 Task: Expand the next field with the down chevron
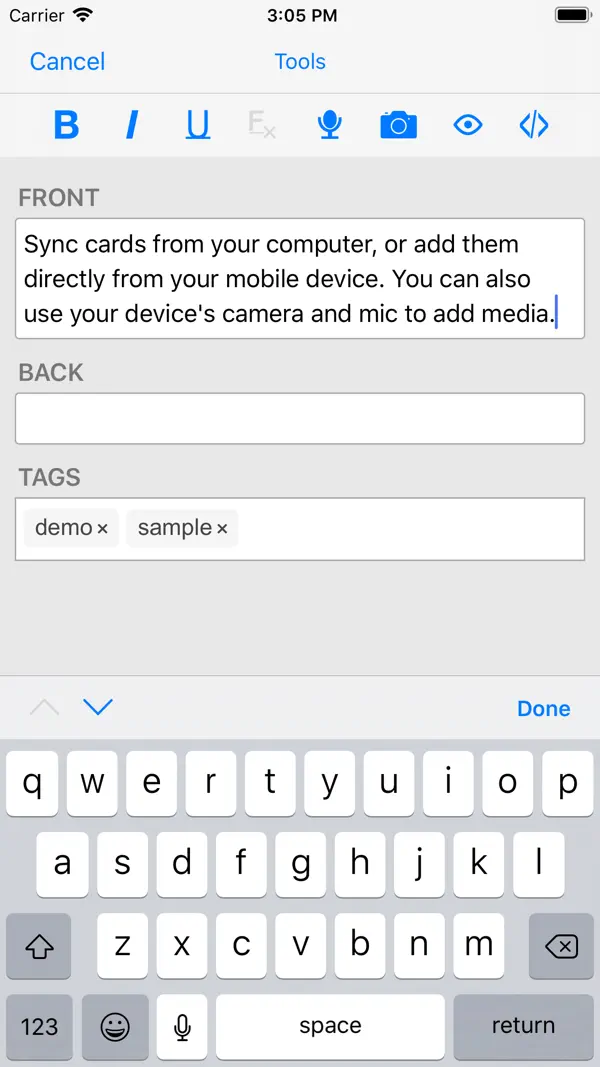[97, 707]
